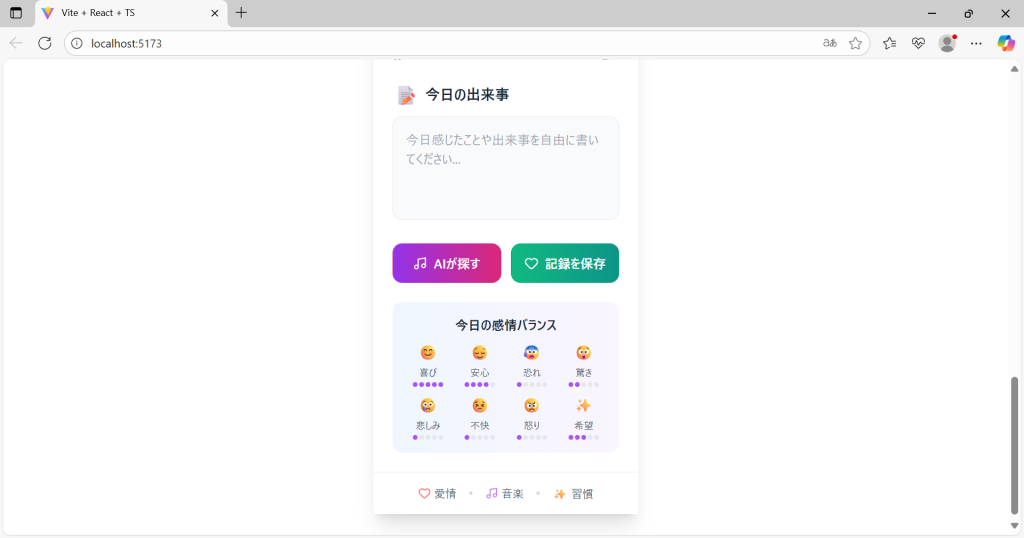Focus the 今日の出来事 diary text area
The image size is (1024, 538).
pos(505,168)
